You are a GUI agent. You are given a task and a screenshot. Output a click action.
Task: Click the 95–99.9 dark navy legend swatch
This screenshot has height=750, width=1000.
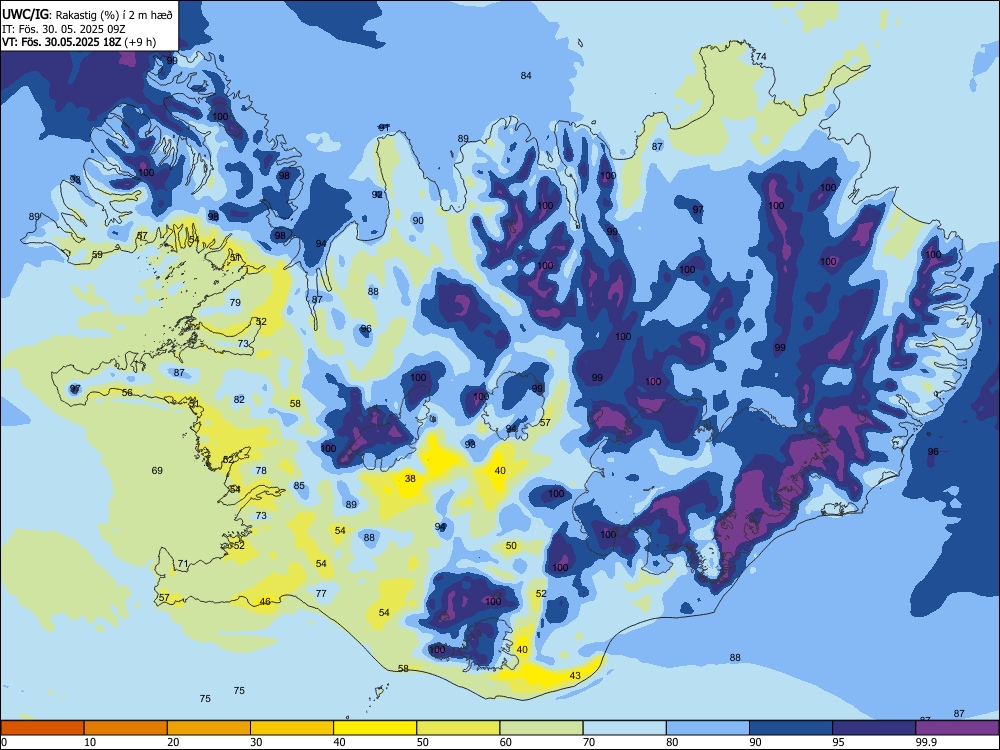[x=874, y=728]
